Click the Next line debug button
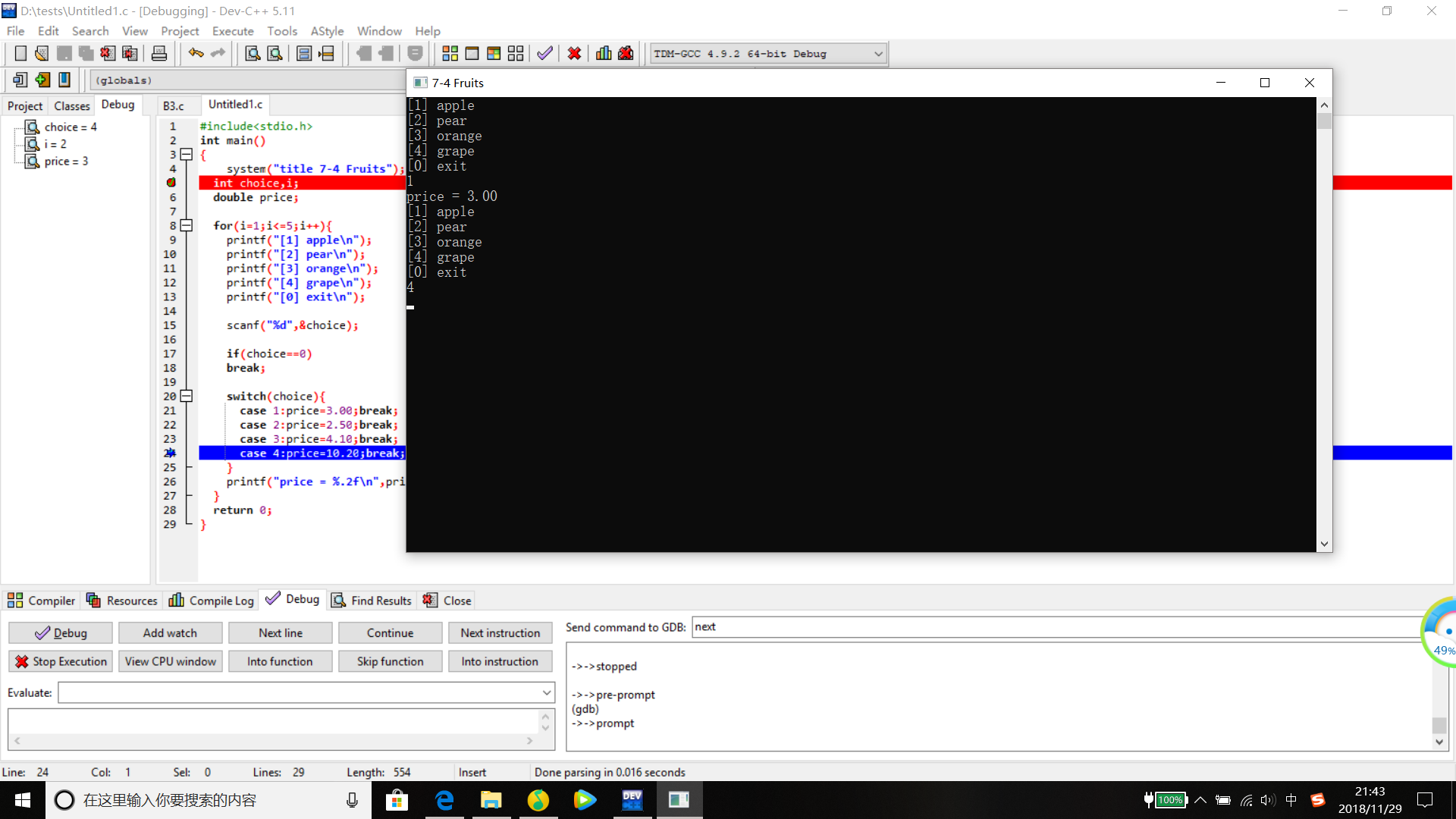The image size is (1456, 819). tap(281, 632)
